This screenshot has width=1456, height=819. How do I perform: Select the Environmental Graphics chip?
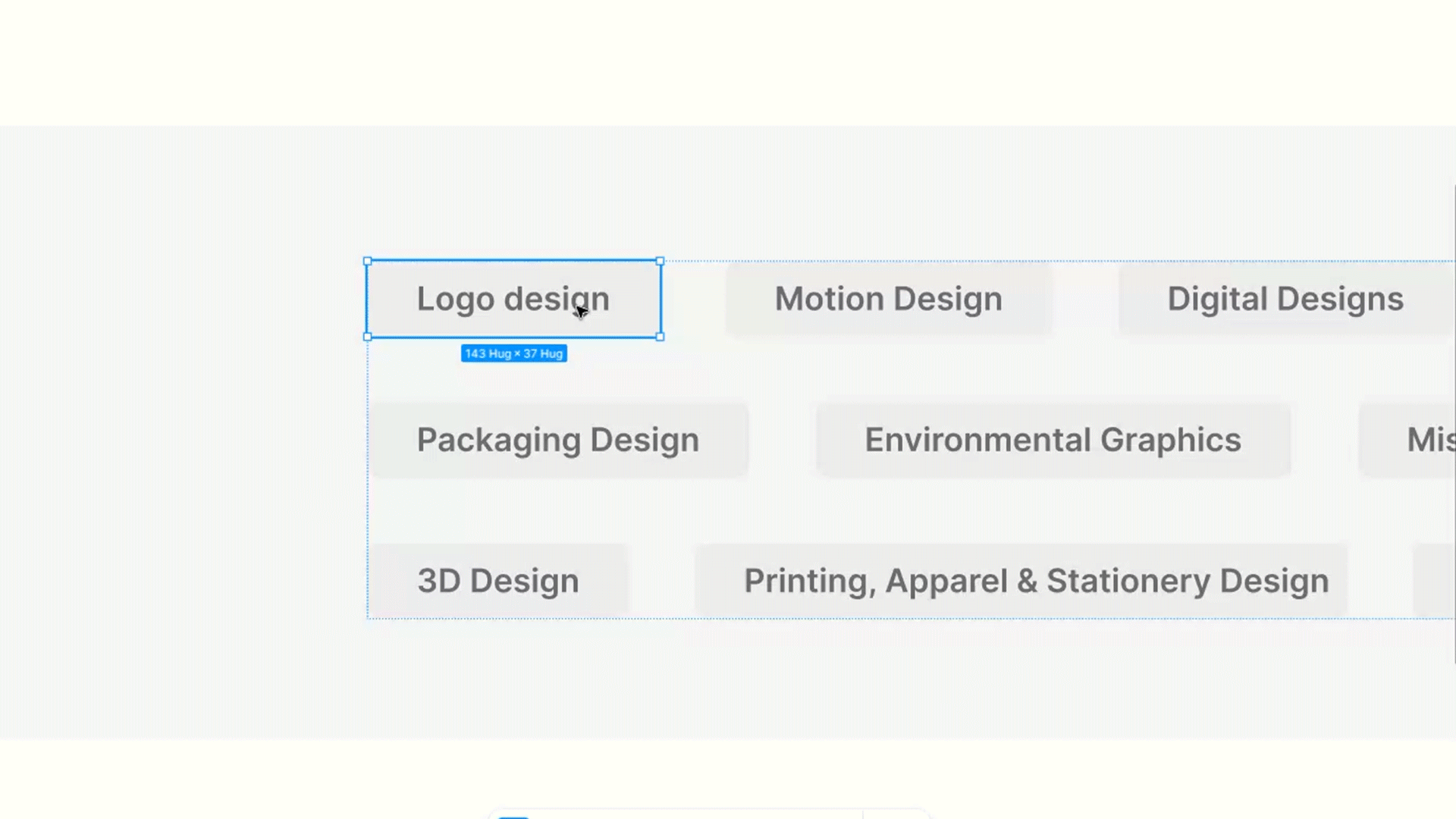[1053, 440]
